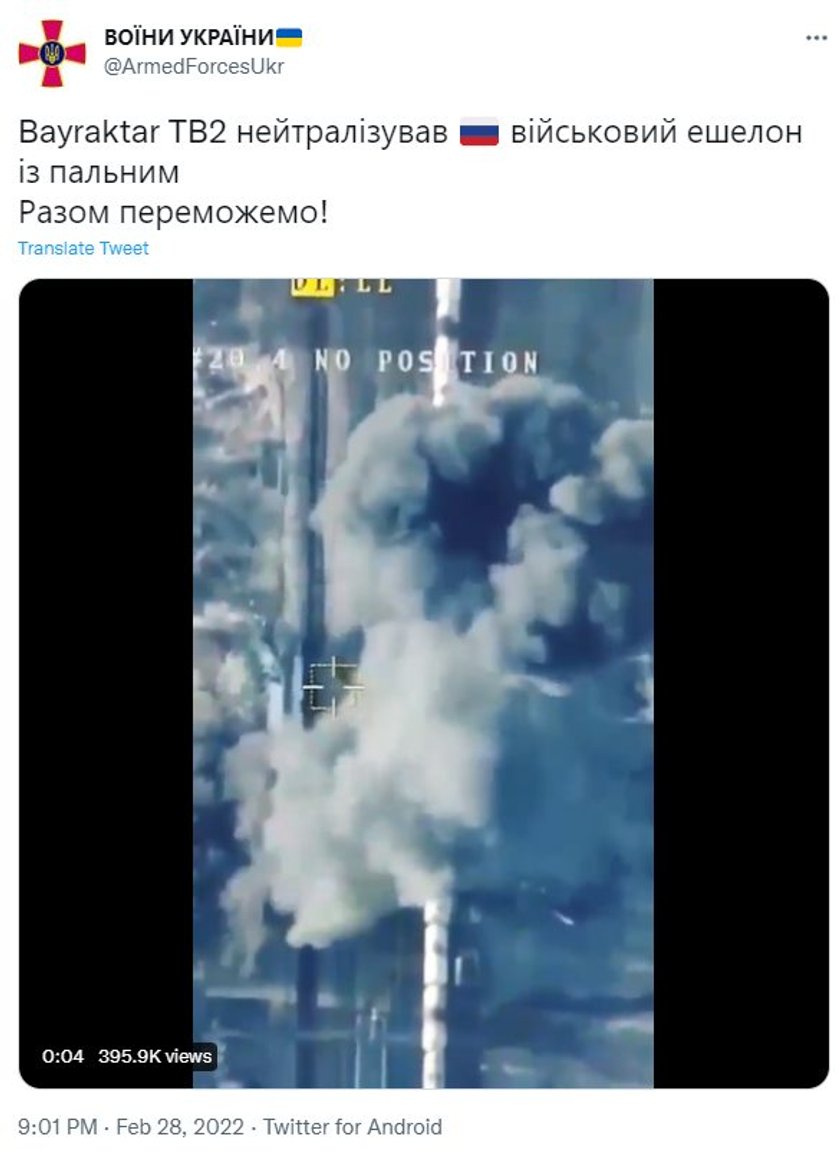Click the Translate Tweet link
The width and height of the screenshot is (840, 1154).
click(83, 248)
